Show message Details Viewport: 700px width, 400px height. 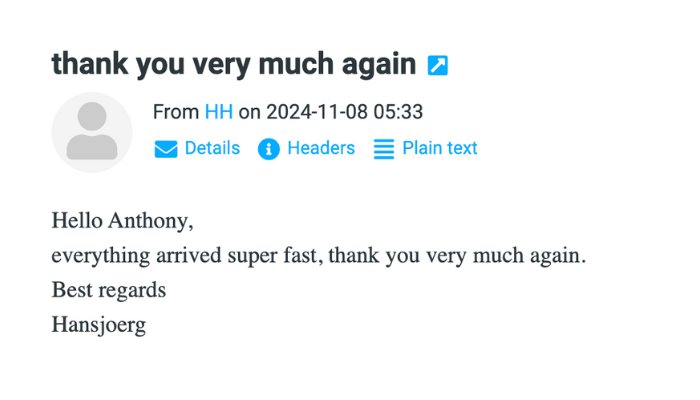[212, 148]
